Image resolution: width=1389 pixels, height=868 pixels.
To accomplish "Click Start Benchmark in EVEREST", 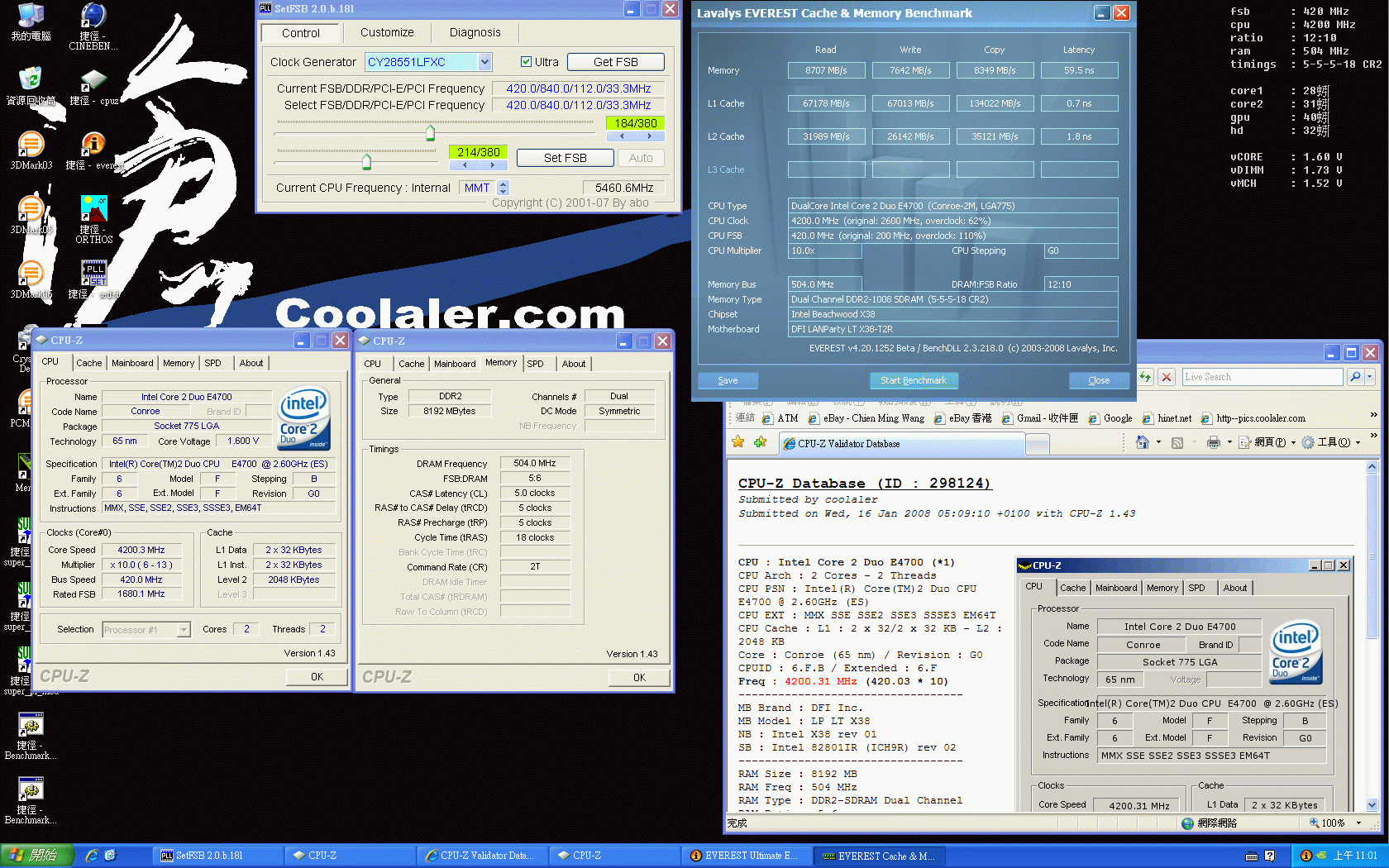I will (x=913, y=380).
